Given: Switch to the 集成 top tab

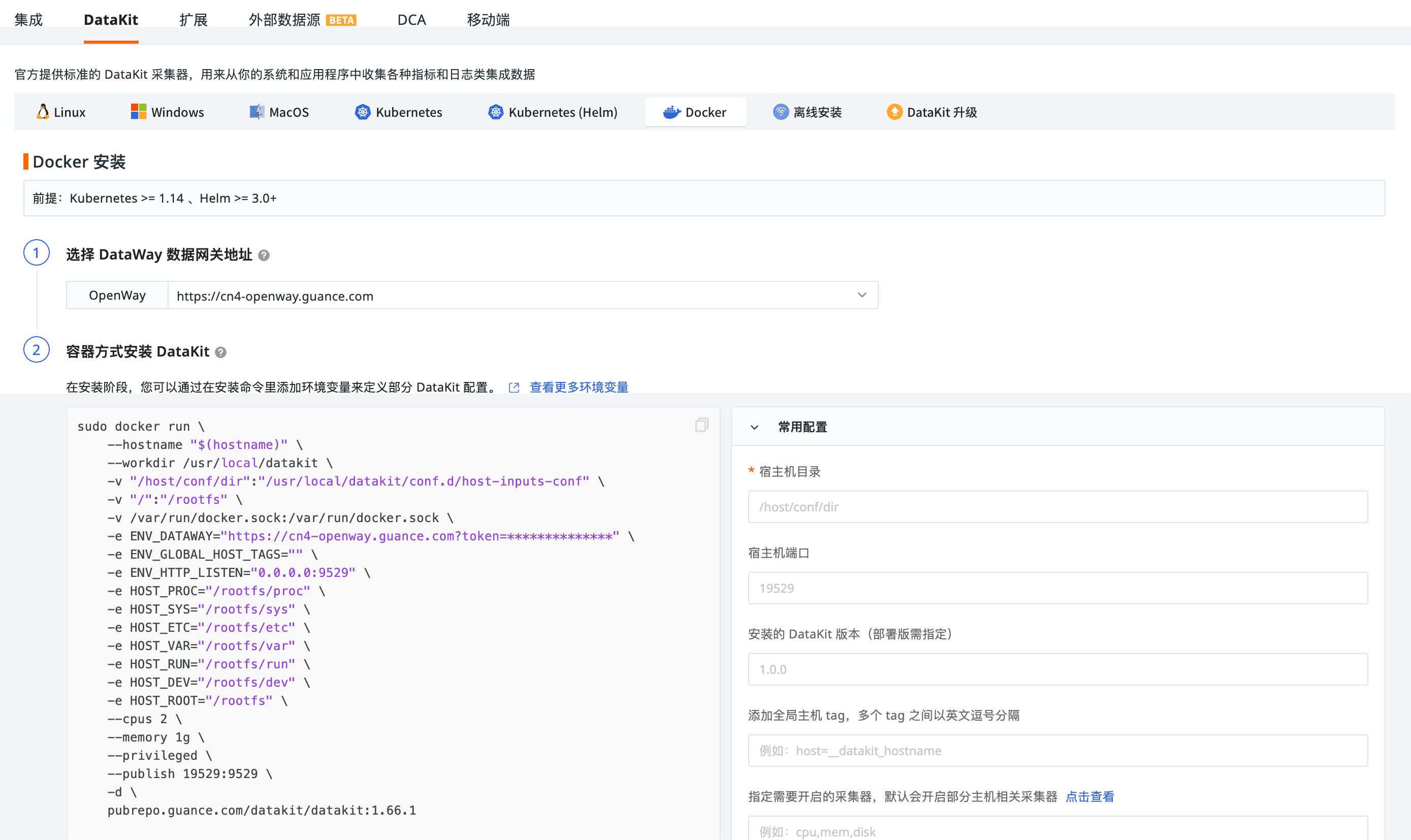Looking at the screenshot, I should click(x=28, y=20).
